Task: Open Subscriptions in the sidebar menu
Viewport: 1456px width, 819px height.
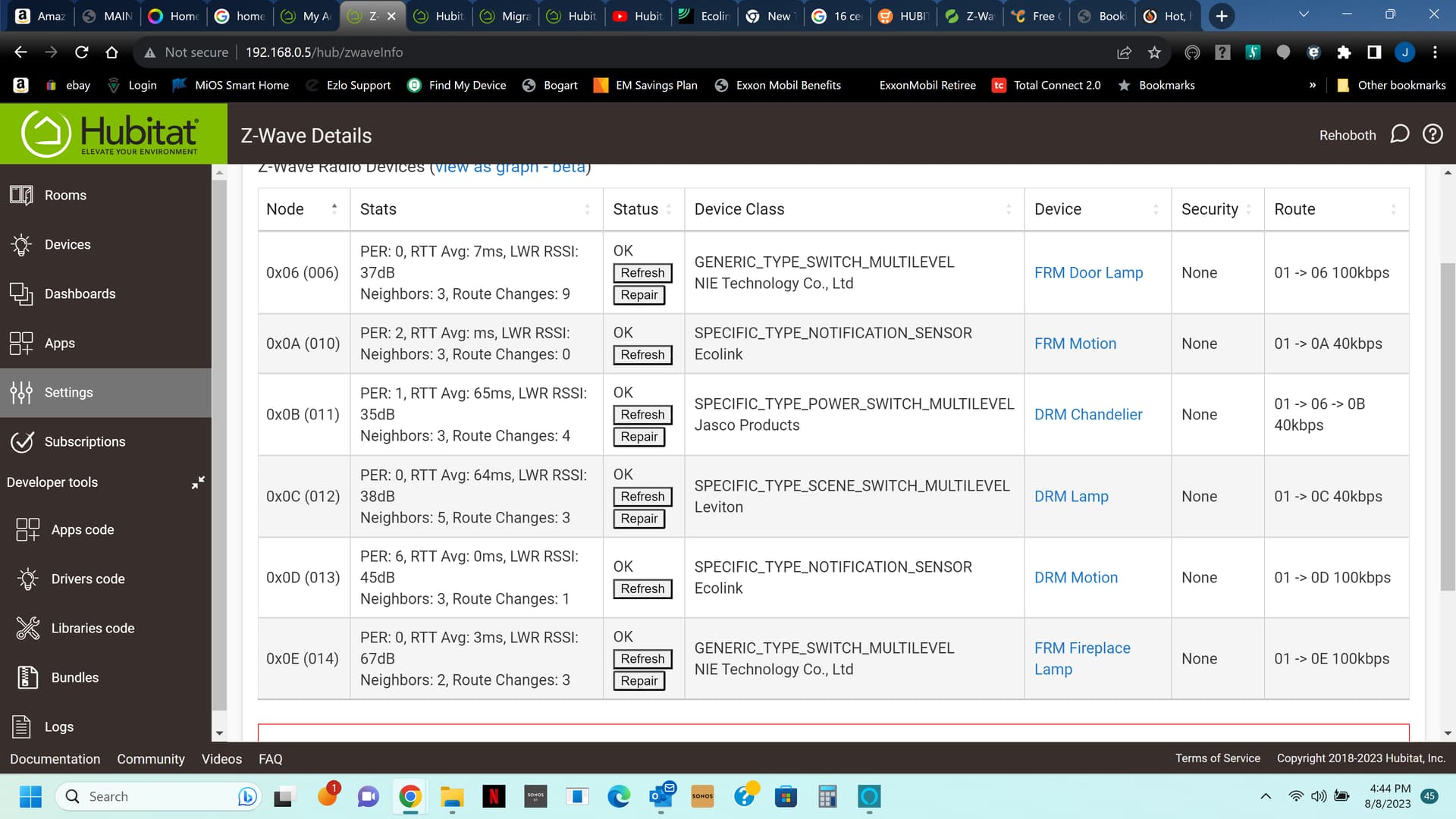Action: pyautogui.click(x=84, y=441)
